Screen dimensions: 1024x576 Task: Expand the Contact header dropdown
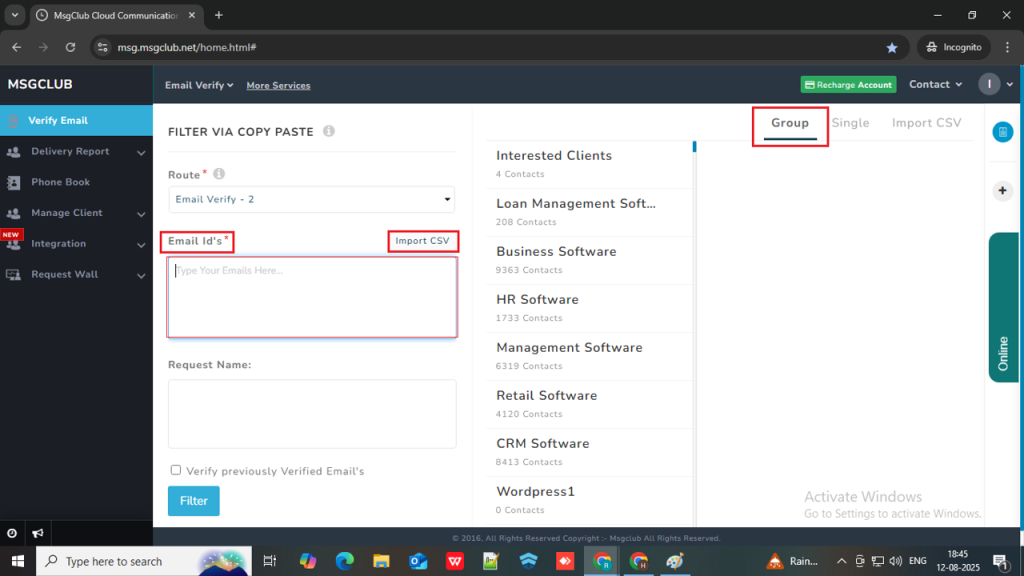click(x=935, y=84)
